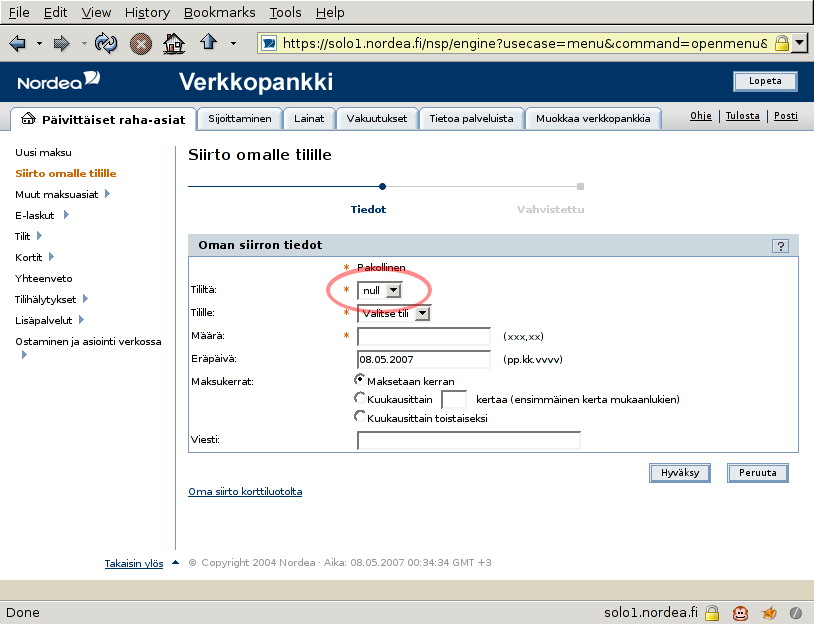Image resolution: width=814 pixels, height=624 pixels.
Task: Select Kuukausittain toistaiseksi radio option
Action: pyautogui.click(x=361, y=417)
